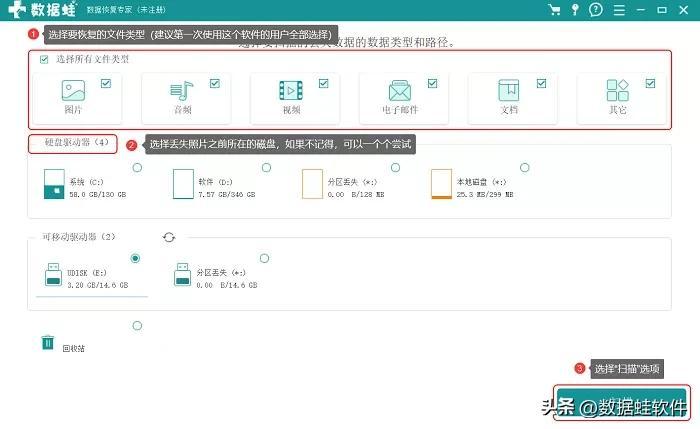Image resolution: width=700 pixels, height=429 pixels.
Task: Select hard disk 分区丢失 128 MB radio button
Action: click(x=396, y=167)
